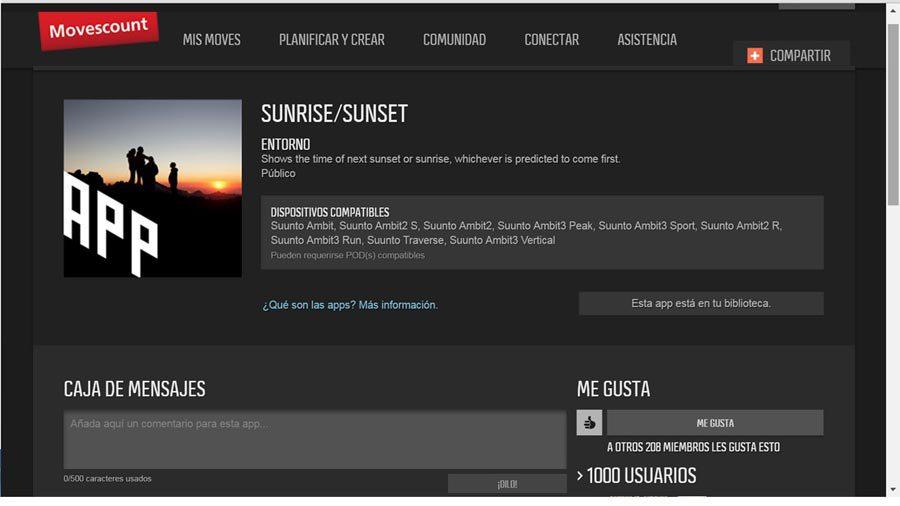Follow the '¿Qué son las apps? Más información' link
The height and width of the screenshot is (506, 900).
pyautogui.click(x=350, y=305)
